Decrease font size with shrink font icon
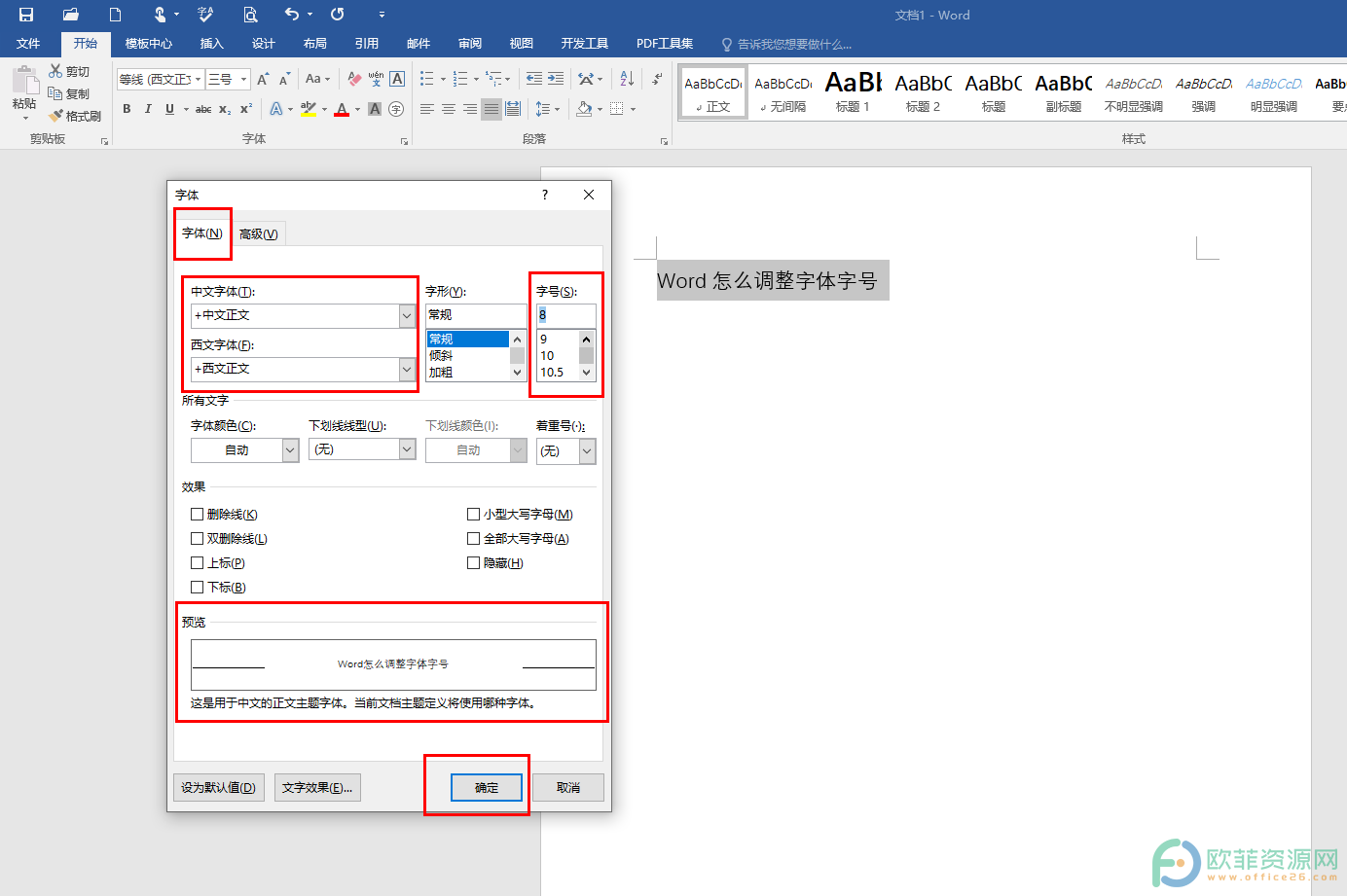The image size is (1347, 896). pos(284,79)
